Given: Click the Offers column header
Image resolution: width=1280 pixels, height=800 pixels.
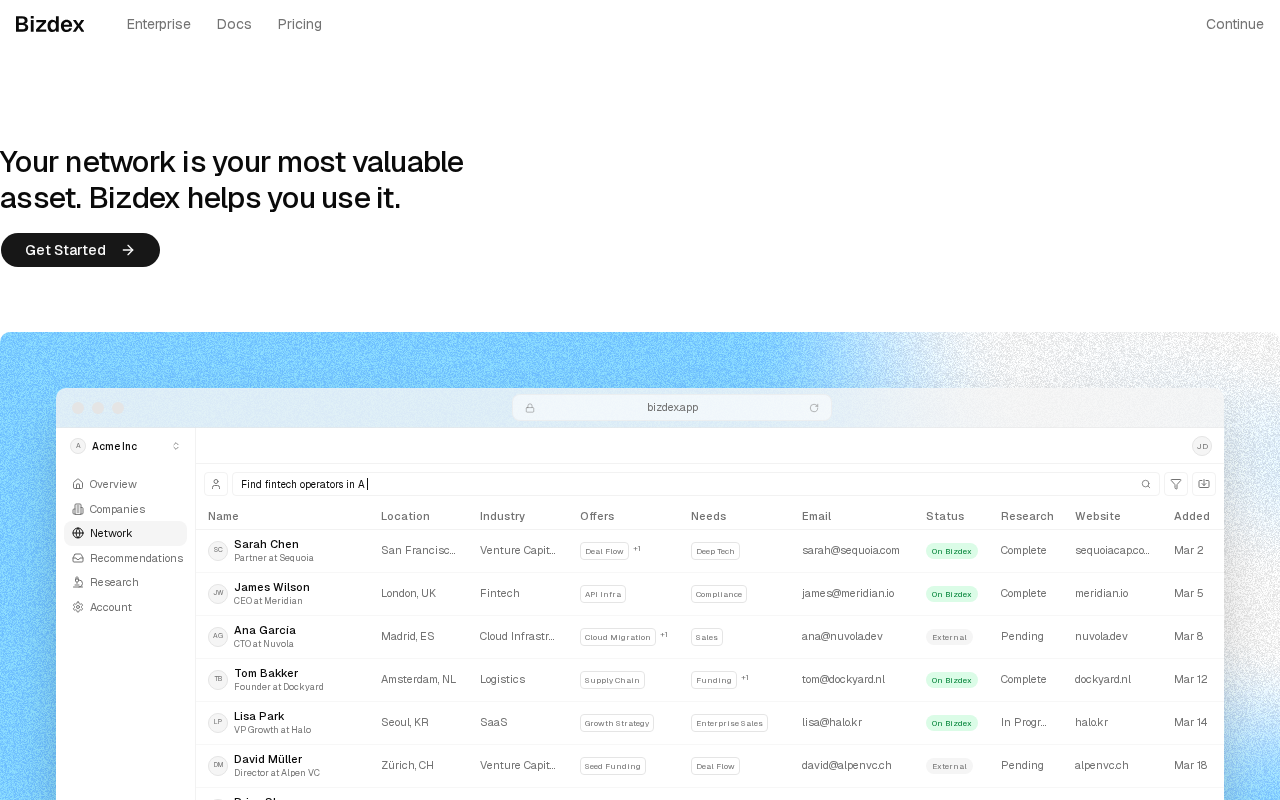Looking at the screenshot, I should tap(597, 516).
